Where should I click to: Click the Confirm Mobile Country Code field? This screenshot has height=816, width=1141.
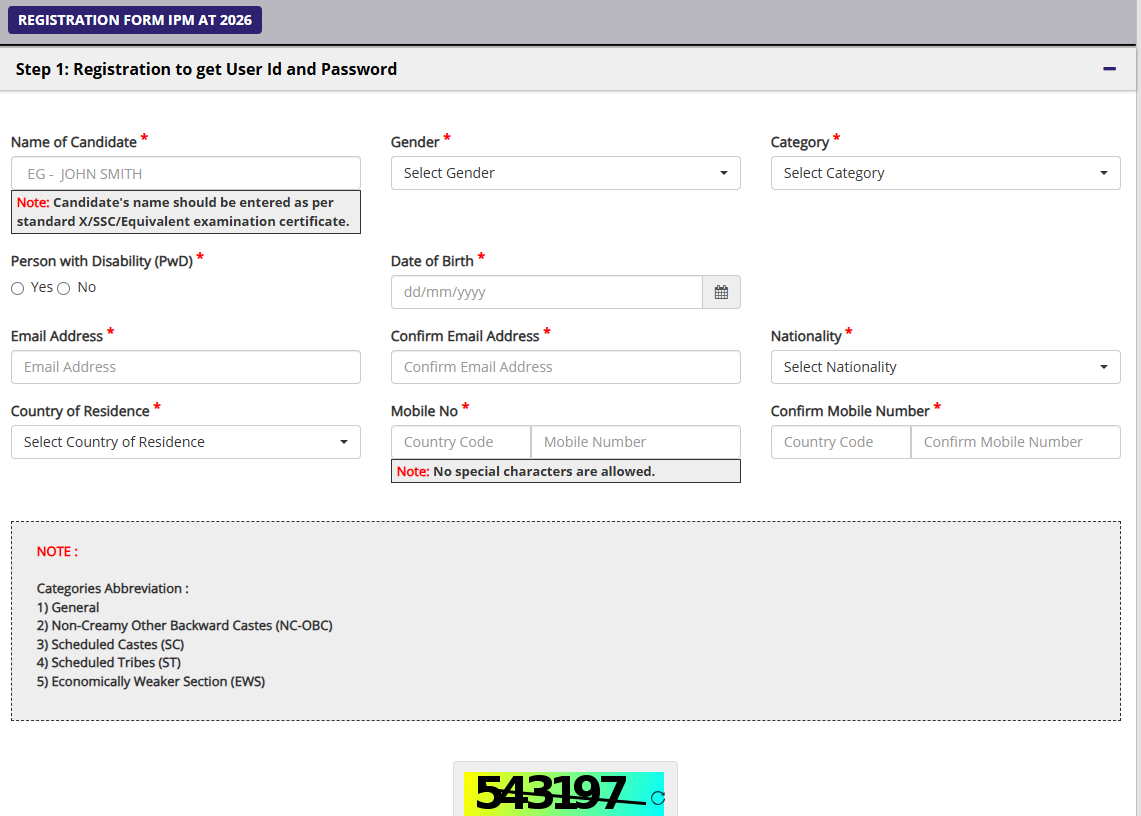840,442
